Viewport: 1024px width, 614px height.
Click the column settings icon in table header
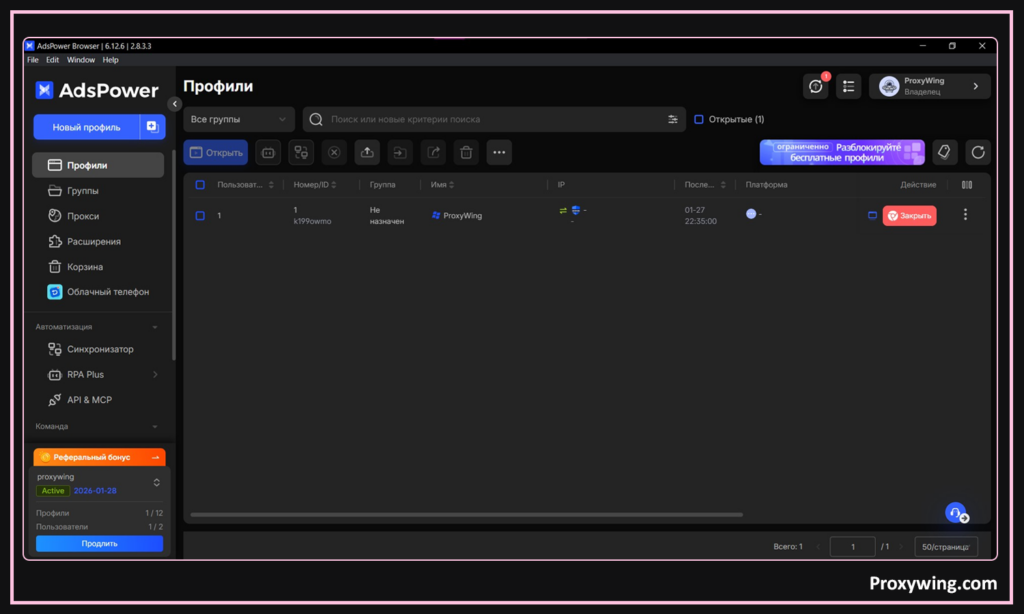967,185
